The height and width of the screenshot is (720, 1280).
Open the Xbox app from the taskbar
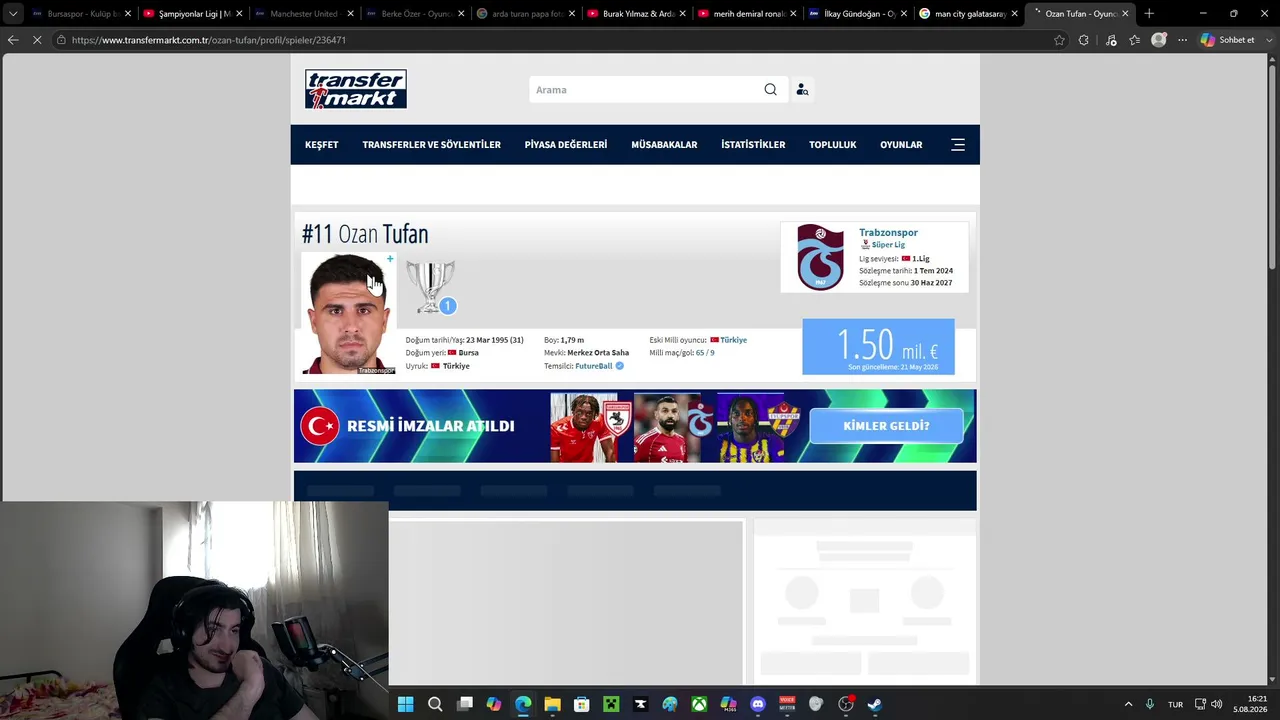699,704
